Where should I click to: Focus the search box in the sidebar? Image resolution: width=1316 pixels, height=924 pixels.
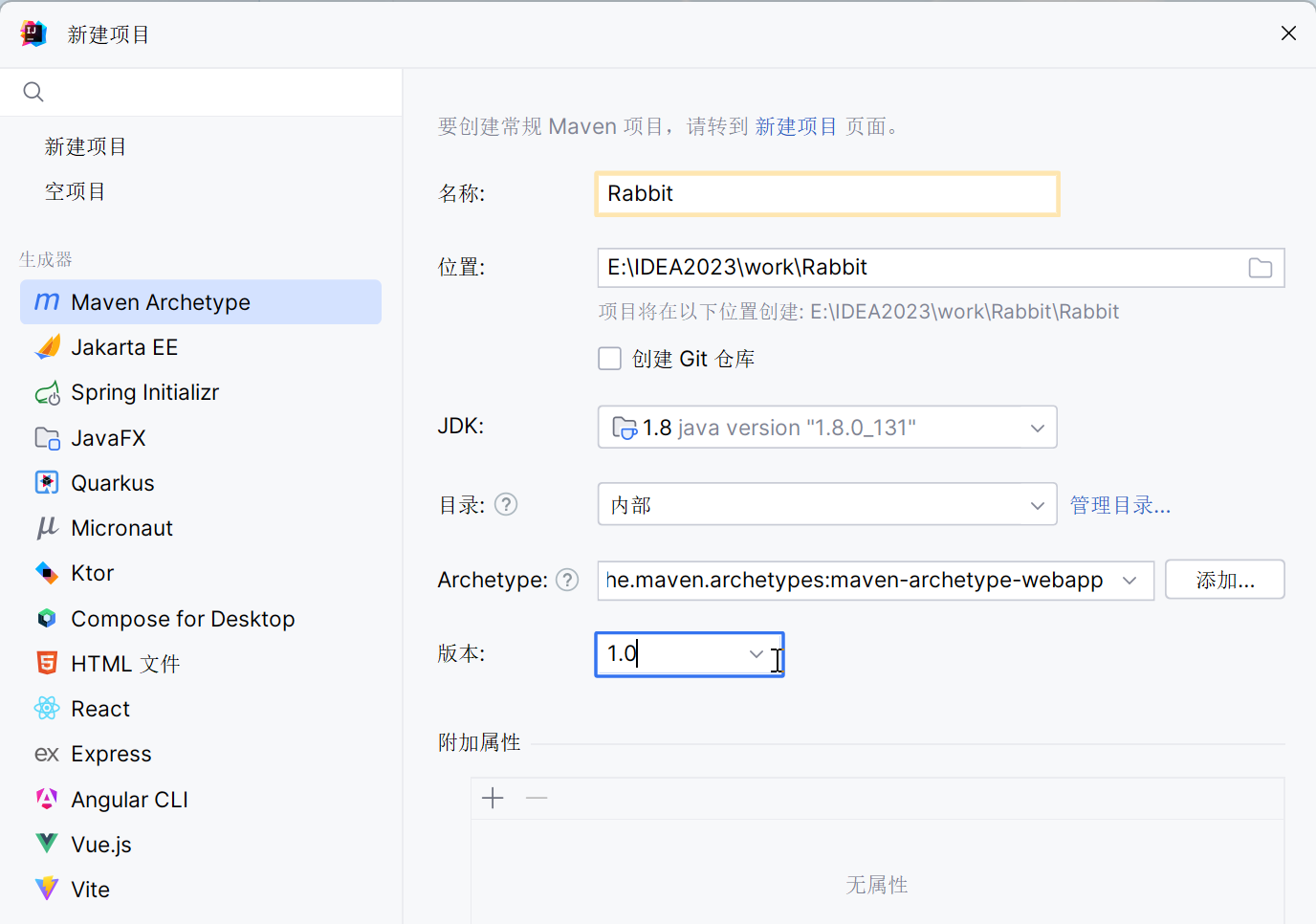201,92
